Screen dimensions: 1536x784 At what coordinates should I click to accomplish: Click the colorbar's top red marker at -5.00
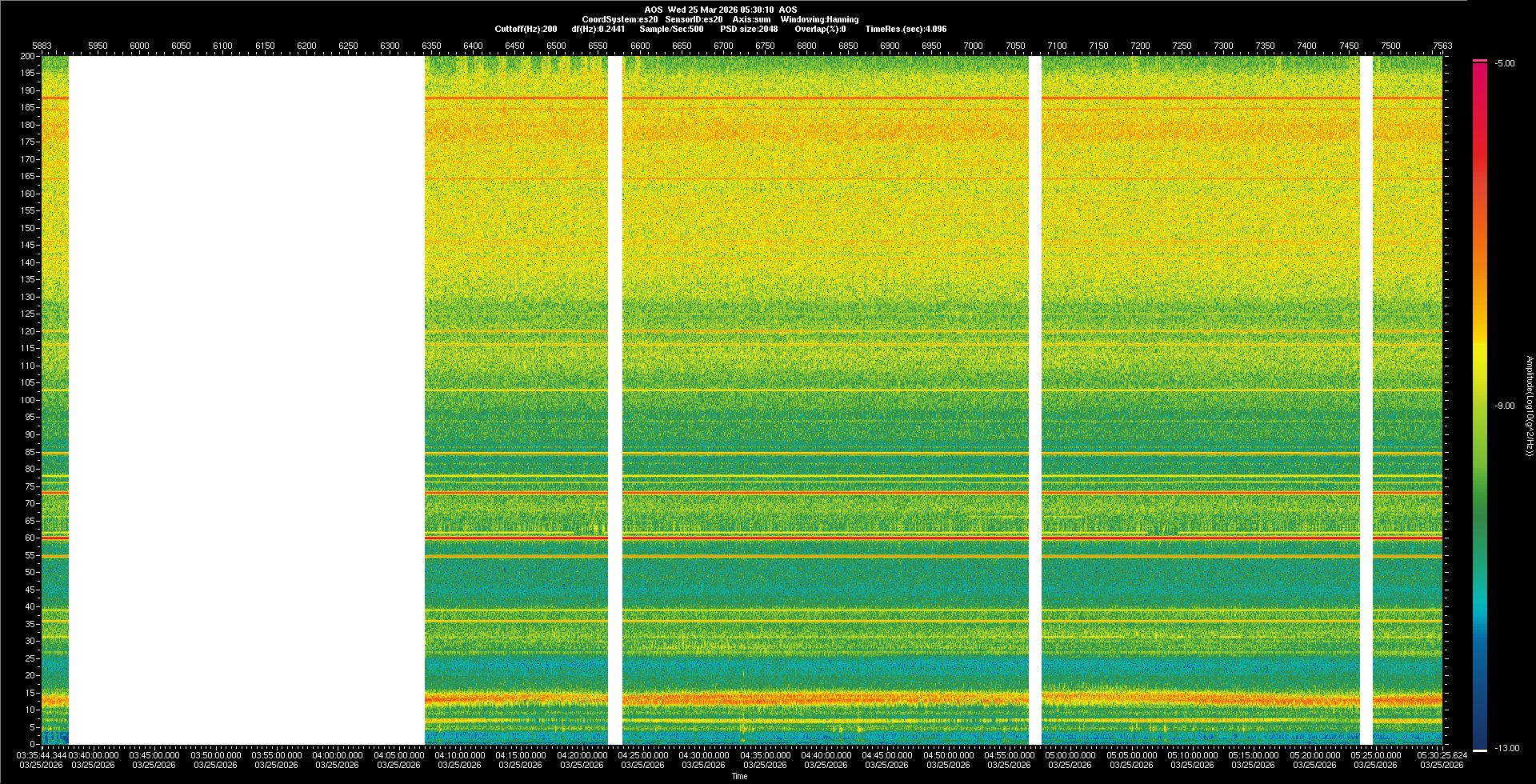(x=1480, y=61)
